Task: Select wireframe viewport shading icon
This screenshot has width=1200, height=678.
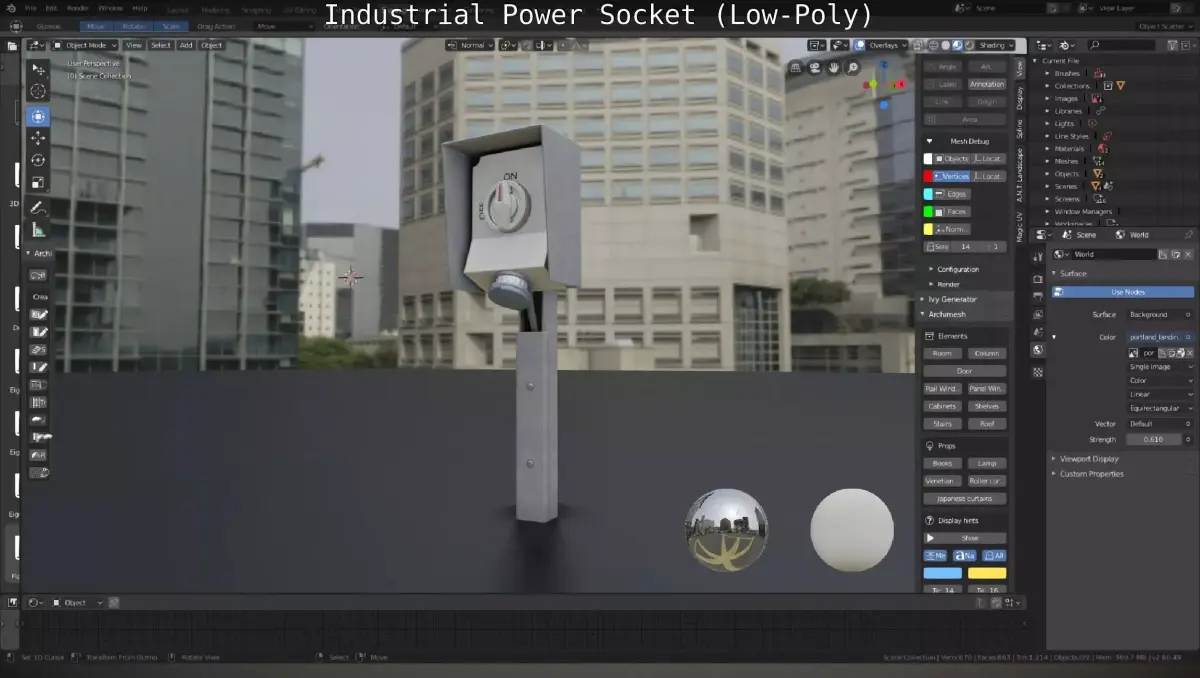Action: pyautogui.click(x=934, y=45)
